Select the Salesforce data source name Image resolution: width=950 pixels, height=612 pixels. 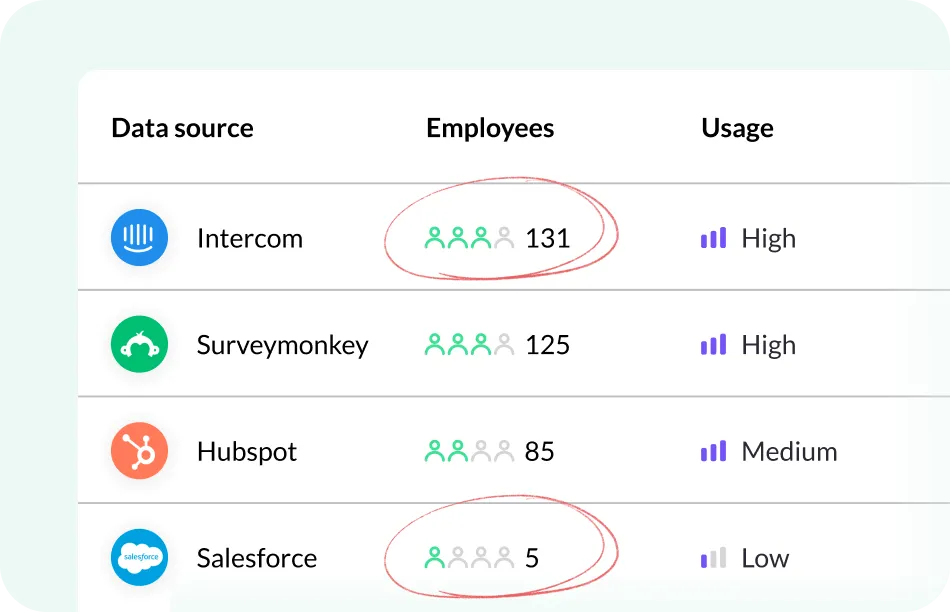(257, 558)
